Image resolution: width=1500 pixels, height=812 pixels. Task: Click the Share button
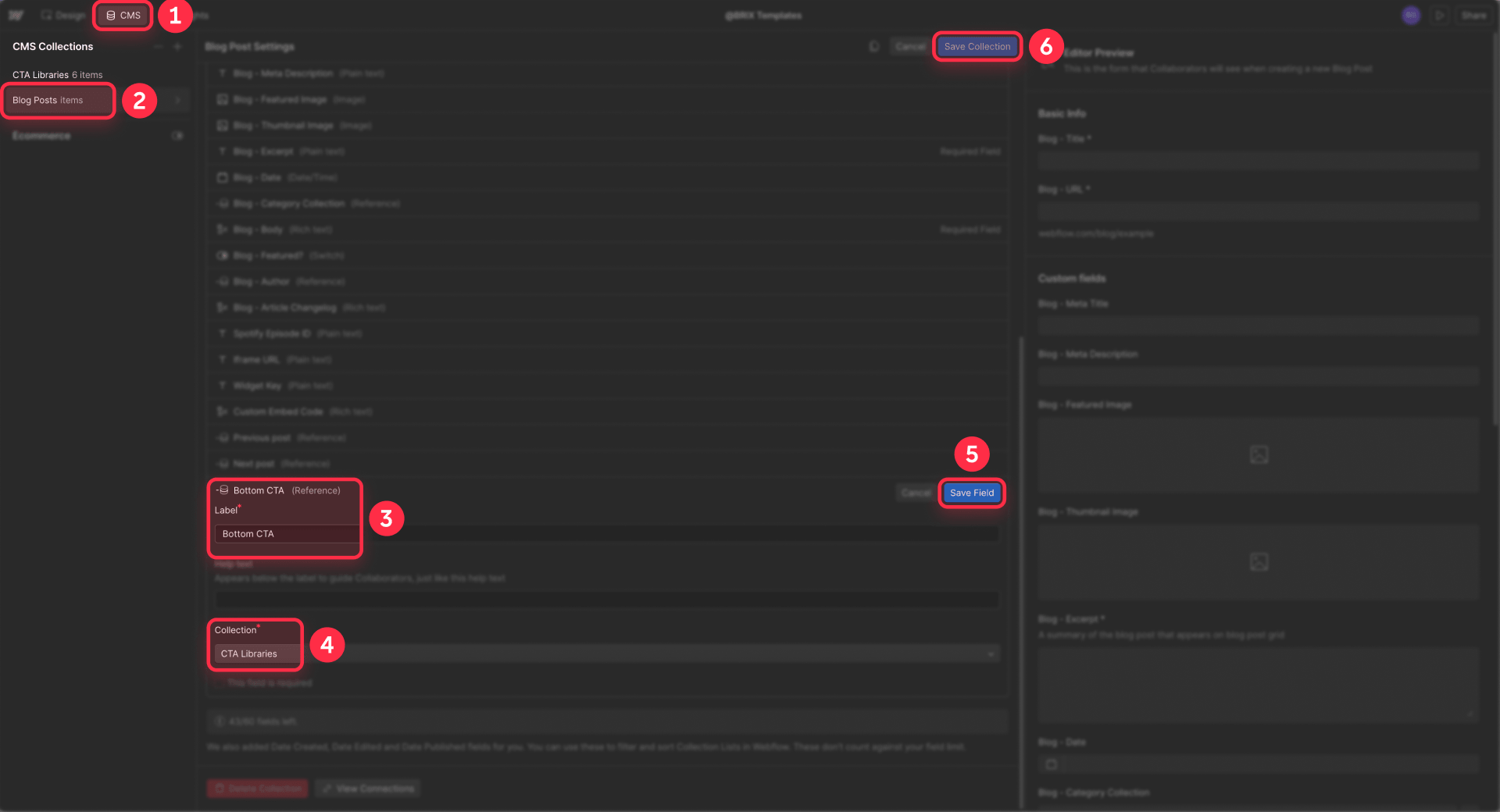pos(1473,16)
